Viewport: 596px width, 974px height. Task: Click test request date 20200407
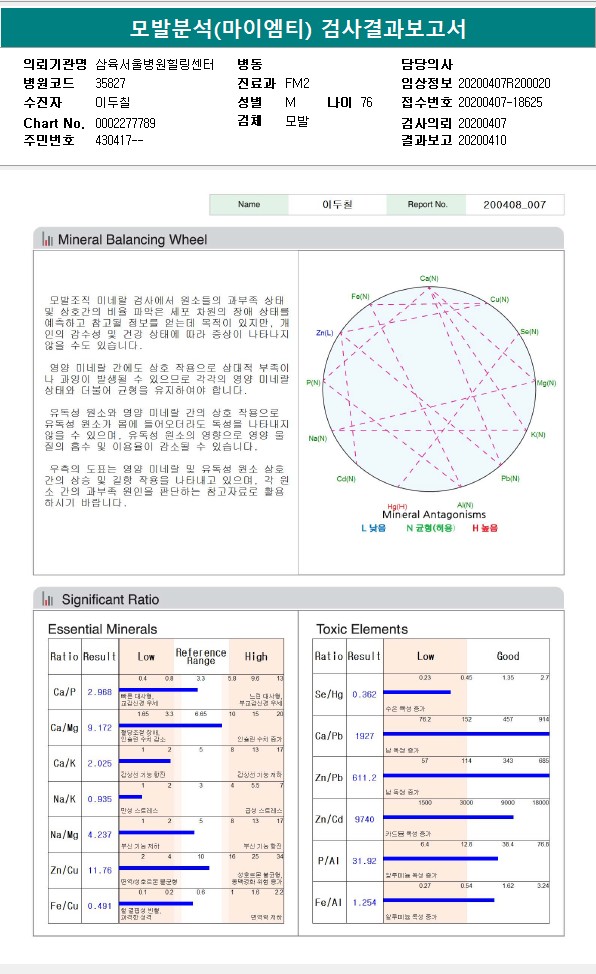point(482,123)
